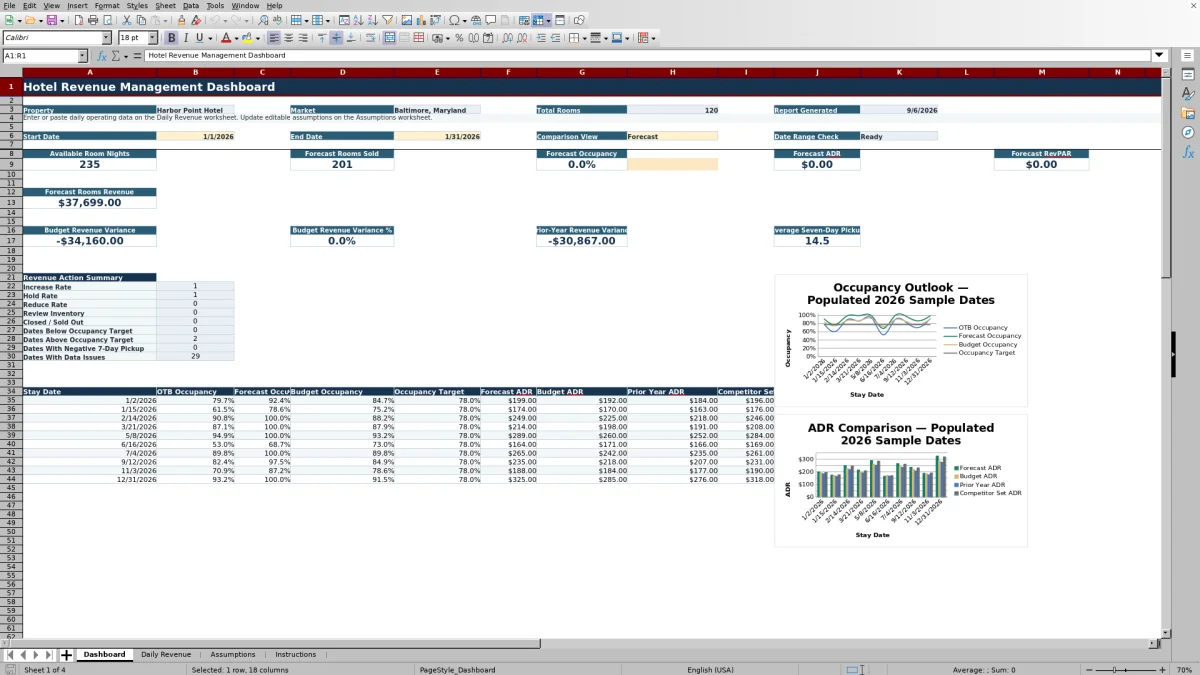Click the Undo arrow icon
This screenshot has width=1200, height=675.
215,20
